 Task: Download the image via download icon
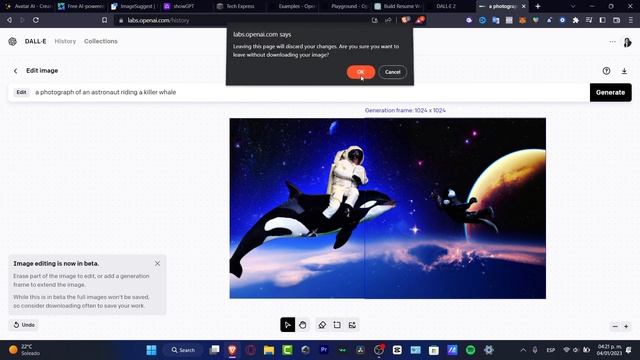[624, 71]
